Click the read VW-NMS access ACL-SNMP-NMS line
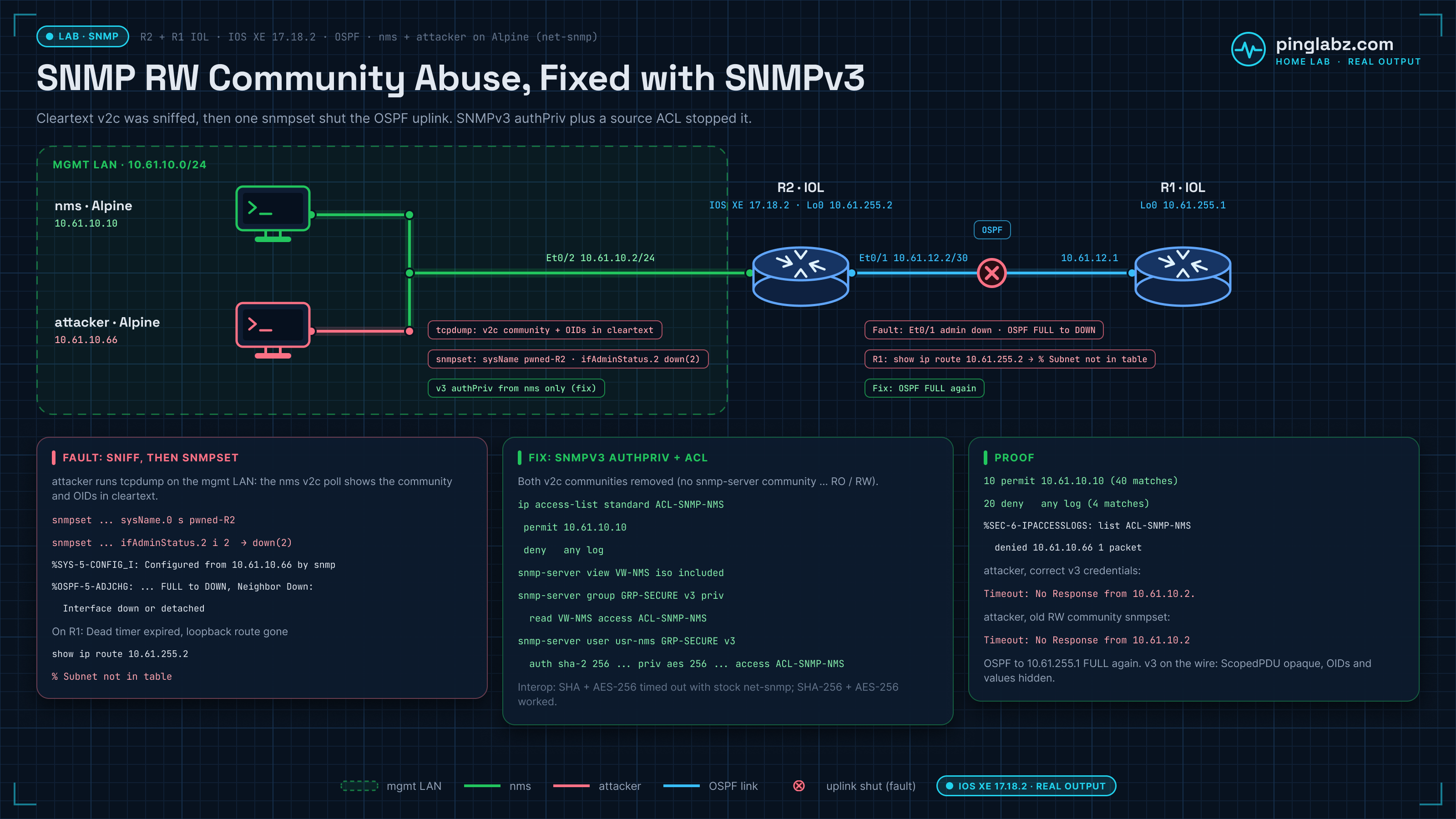 click(618, 618)
